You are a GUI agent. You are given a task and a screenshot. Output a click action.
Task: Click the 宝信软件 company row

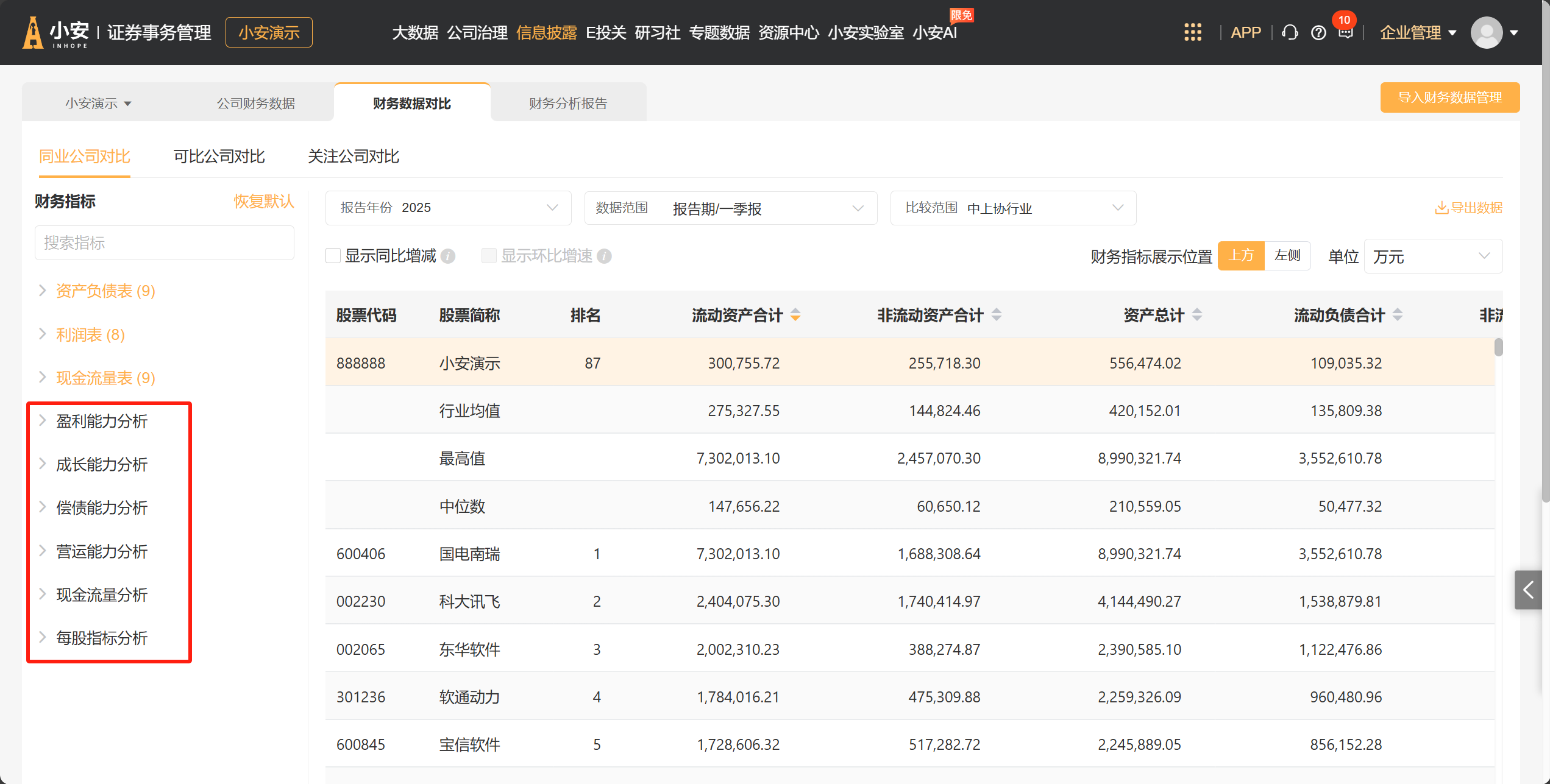pos(910,744)
